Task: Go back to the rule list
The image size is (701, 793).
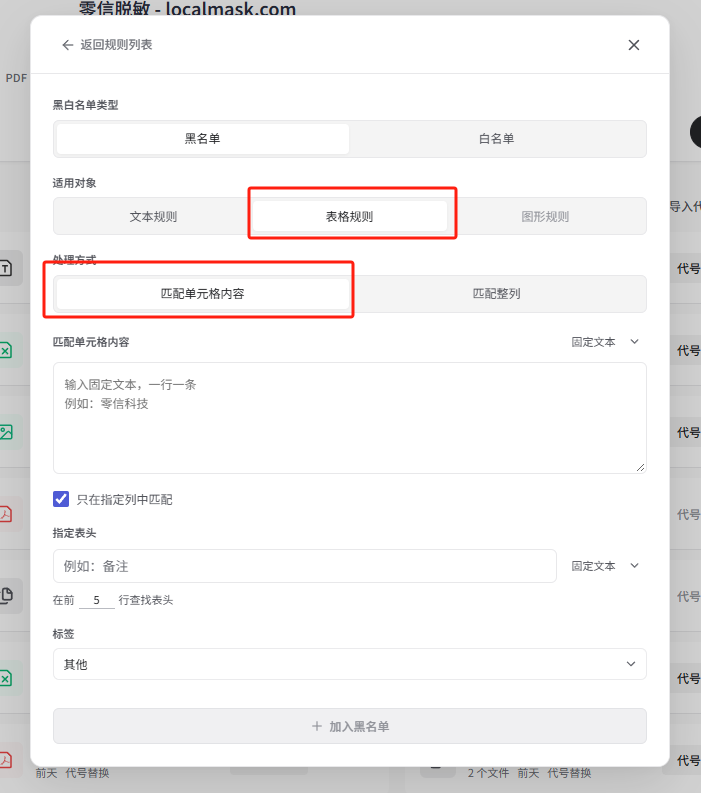Action: (107, 45)
